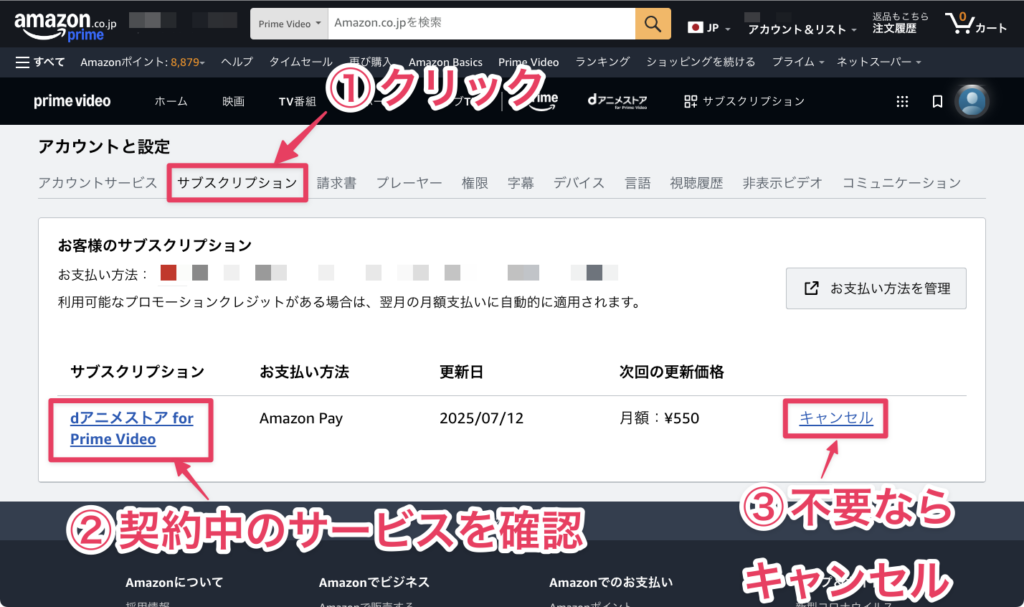Viewport: 1024px width, 607px height.
Task: Open the 映画 section
Action: click(x=233, y=101)
